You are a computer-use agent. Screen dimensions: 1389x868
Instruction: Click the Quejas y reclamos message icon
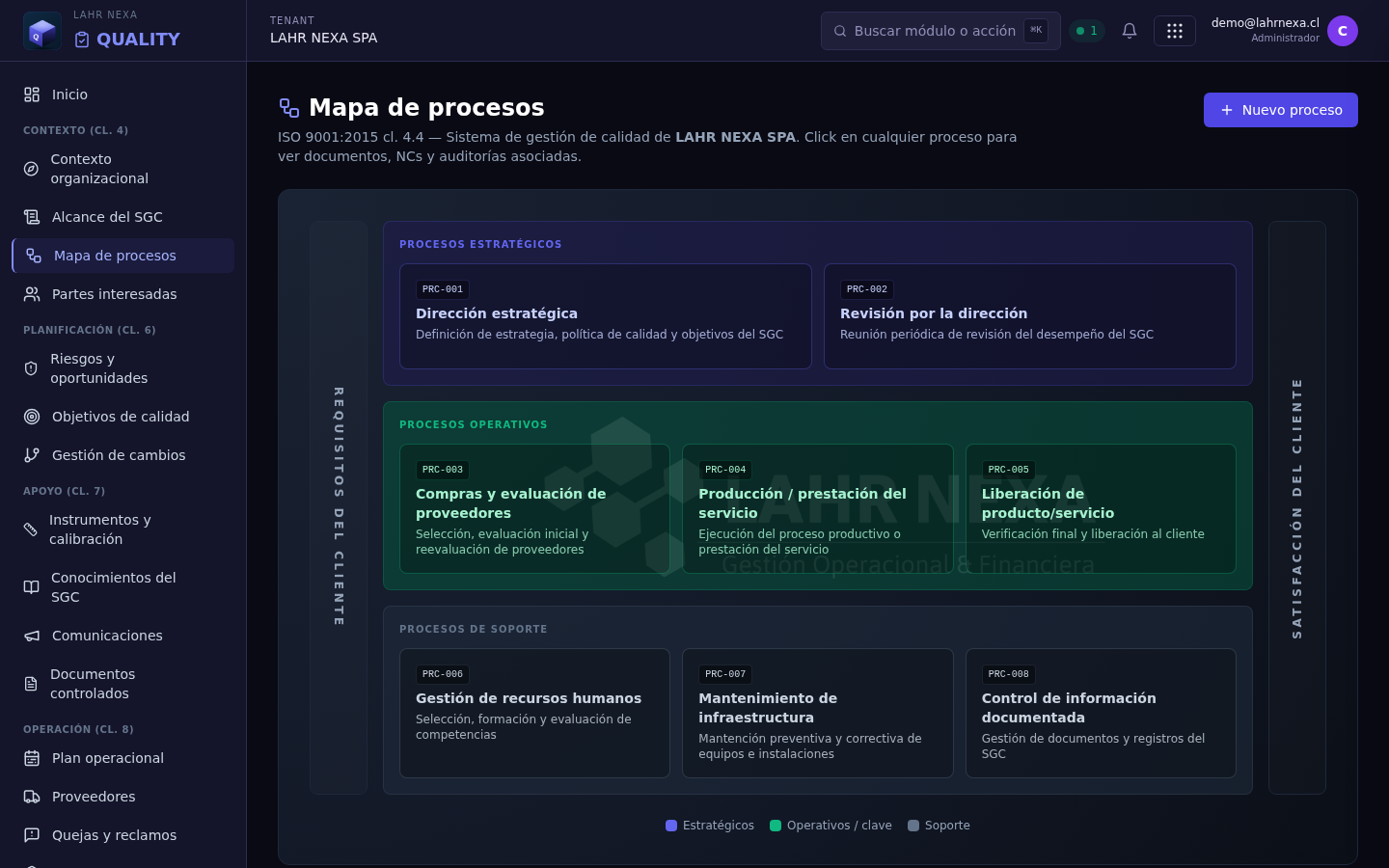32,835
